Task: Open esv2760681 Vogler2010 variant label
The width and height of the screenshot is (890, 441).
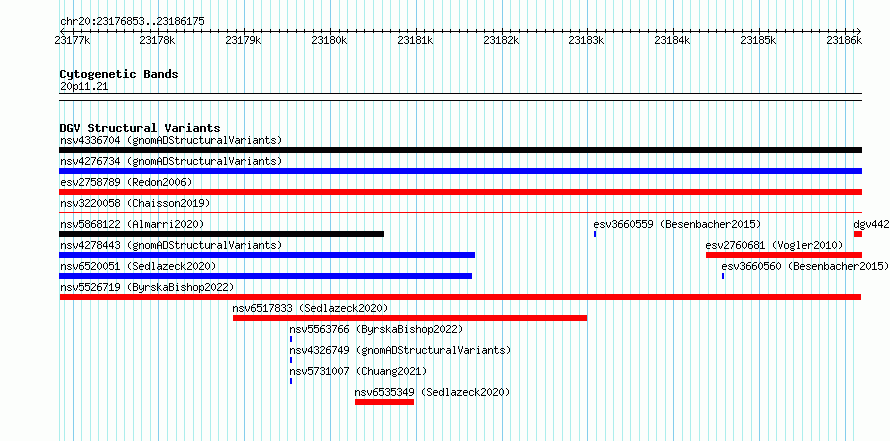Action: (x=774, y=245)
